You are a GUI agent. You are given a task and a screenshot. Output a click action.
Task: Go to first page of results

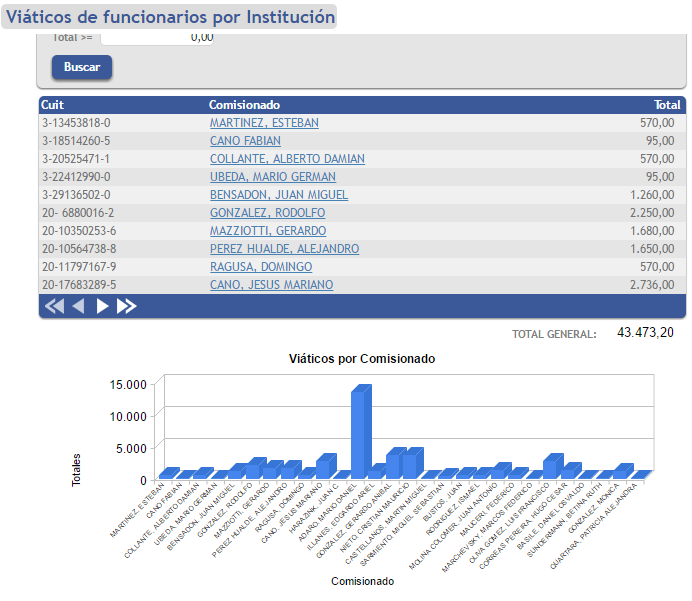click(53, 307)
